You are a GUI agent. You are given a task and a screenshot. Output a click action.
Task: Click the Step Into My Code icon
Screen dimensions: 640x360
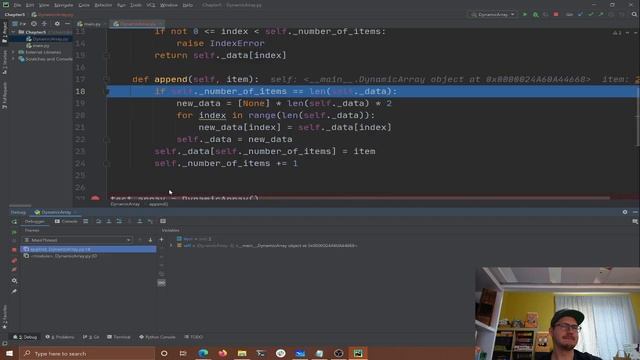pyautogui.click(x=119, y=221)
